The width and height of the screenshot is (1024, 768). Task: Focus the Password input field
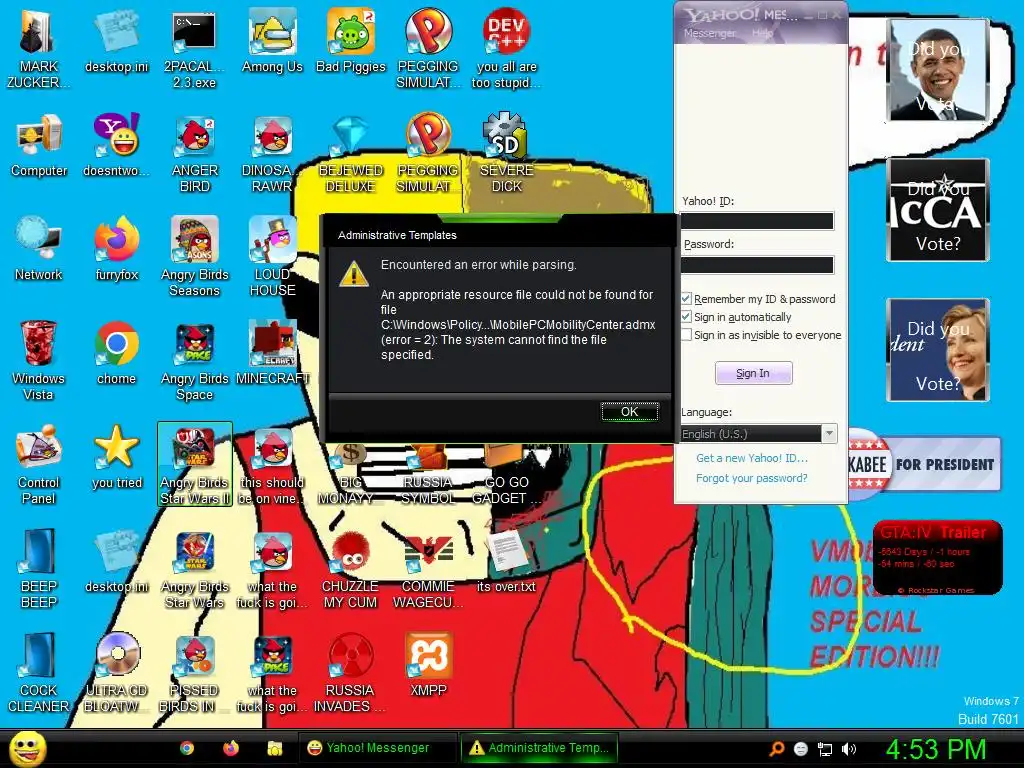pos(757,264)
